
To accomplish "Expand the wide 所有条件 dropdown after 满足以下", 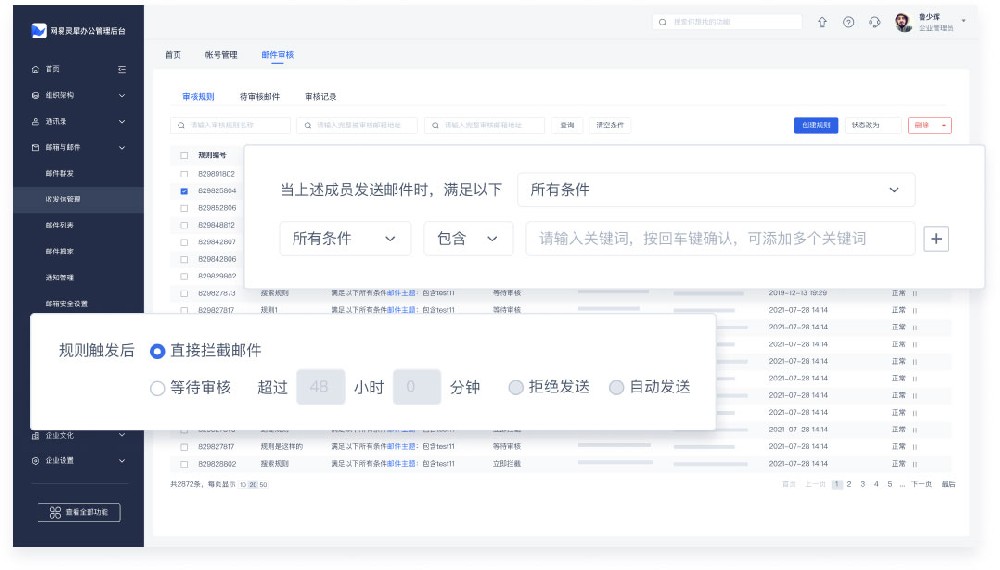I will coord(715,190).
